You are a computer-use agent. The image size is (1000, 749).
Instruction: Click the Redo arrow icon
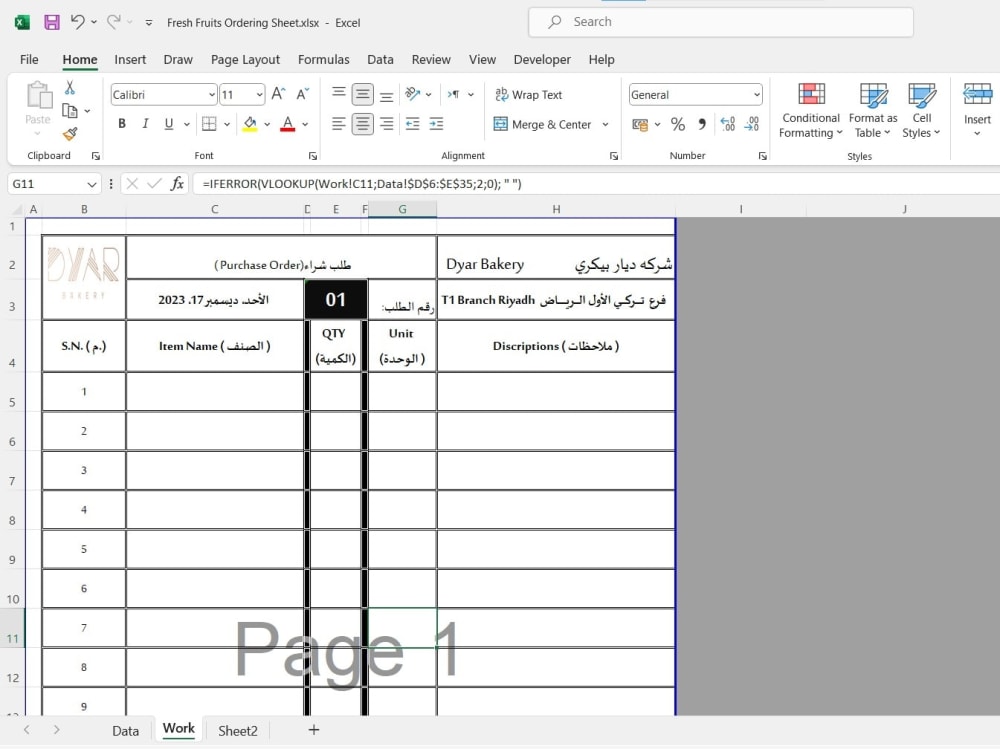(x=114, y=22)
